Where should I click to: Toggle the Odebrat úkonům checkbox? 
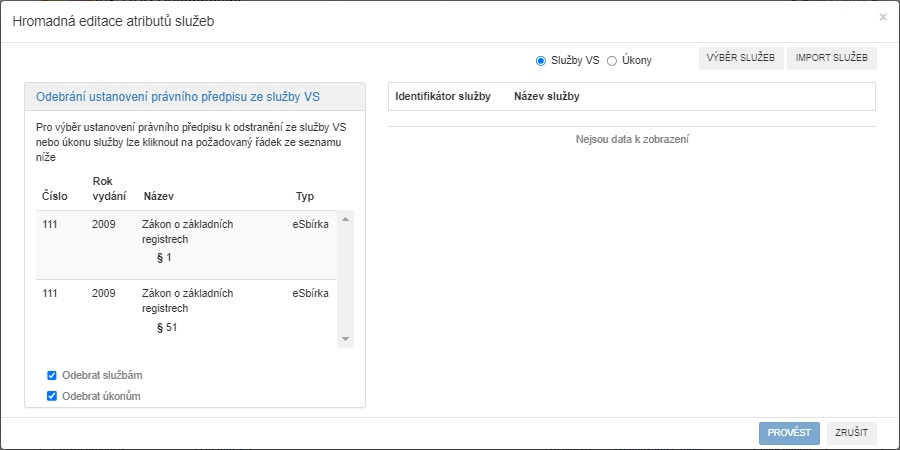click(x=52, y=397)
